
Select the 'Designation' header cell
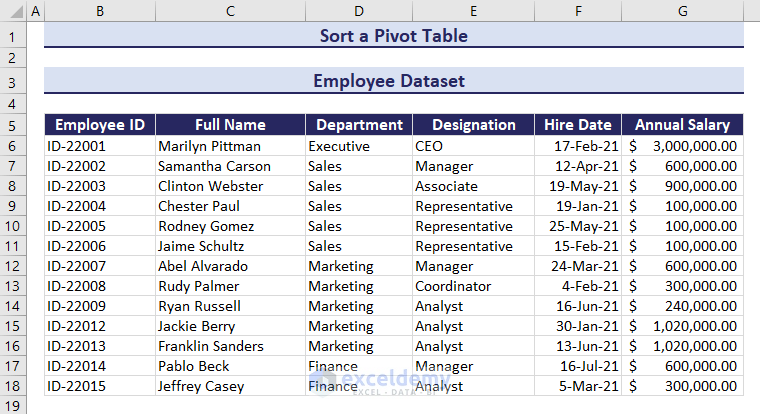tap(473, 125)
